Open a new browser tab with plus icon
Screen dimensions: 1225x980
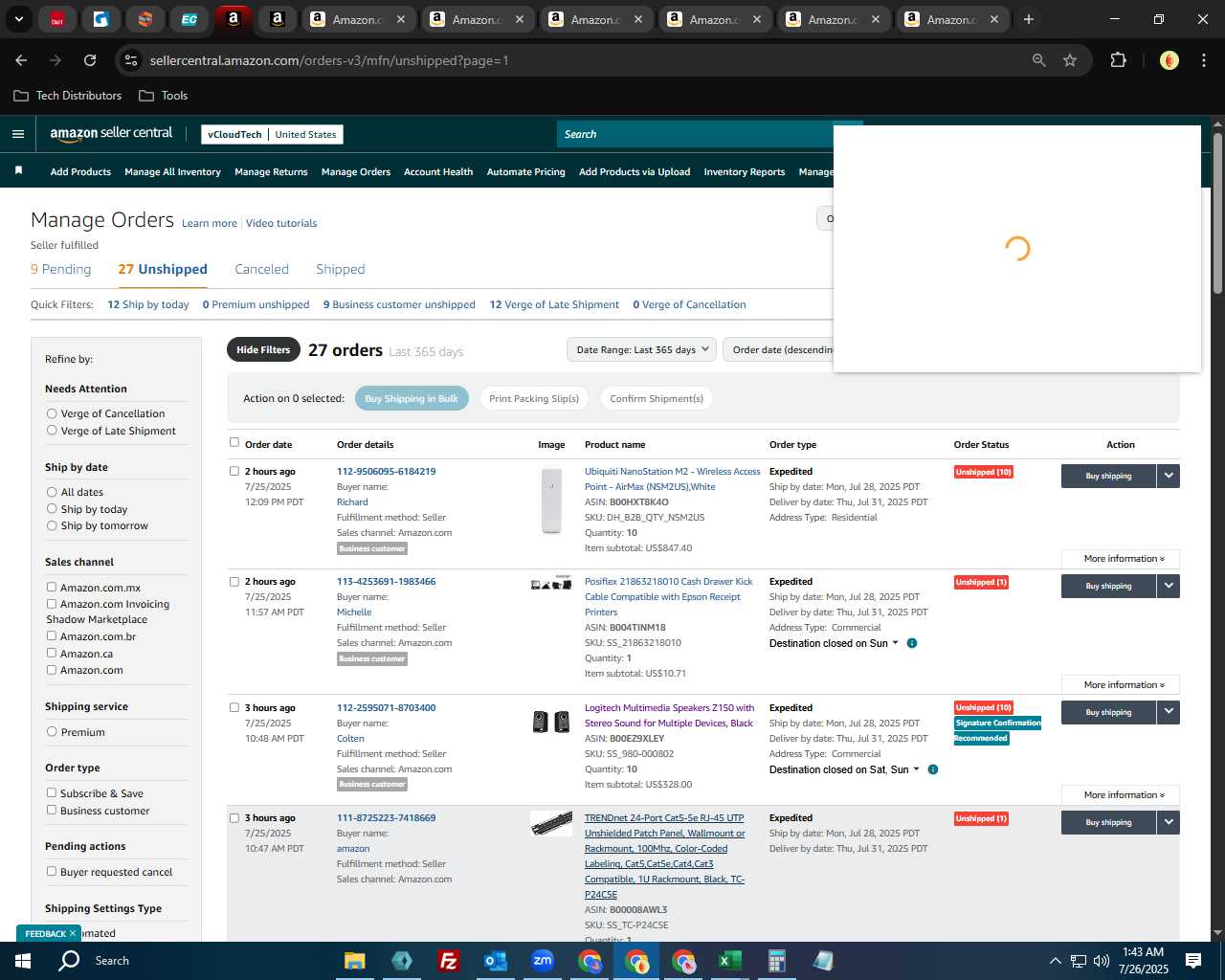point(1029,19)
